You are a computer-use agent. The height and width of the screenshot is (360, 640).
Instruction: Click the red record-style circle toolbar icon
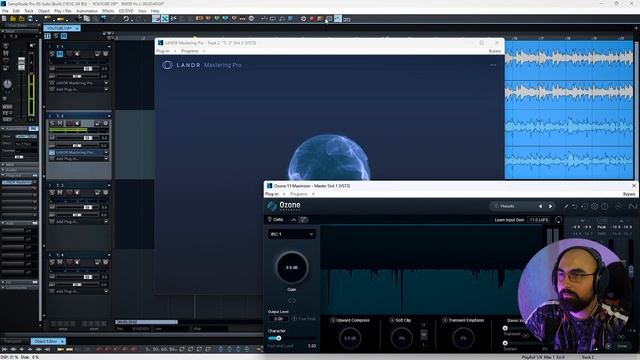point(311,19)
